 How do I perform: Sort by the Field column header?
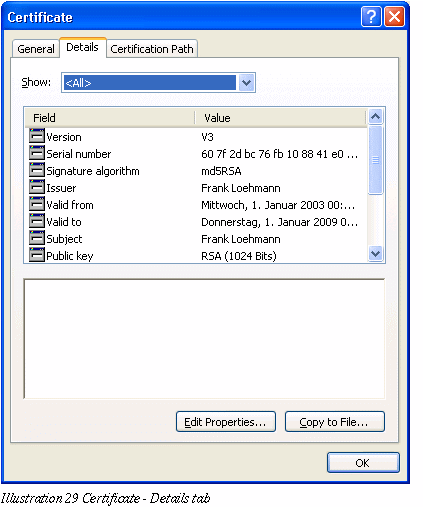coord(110,118)
